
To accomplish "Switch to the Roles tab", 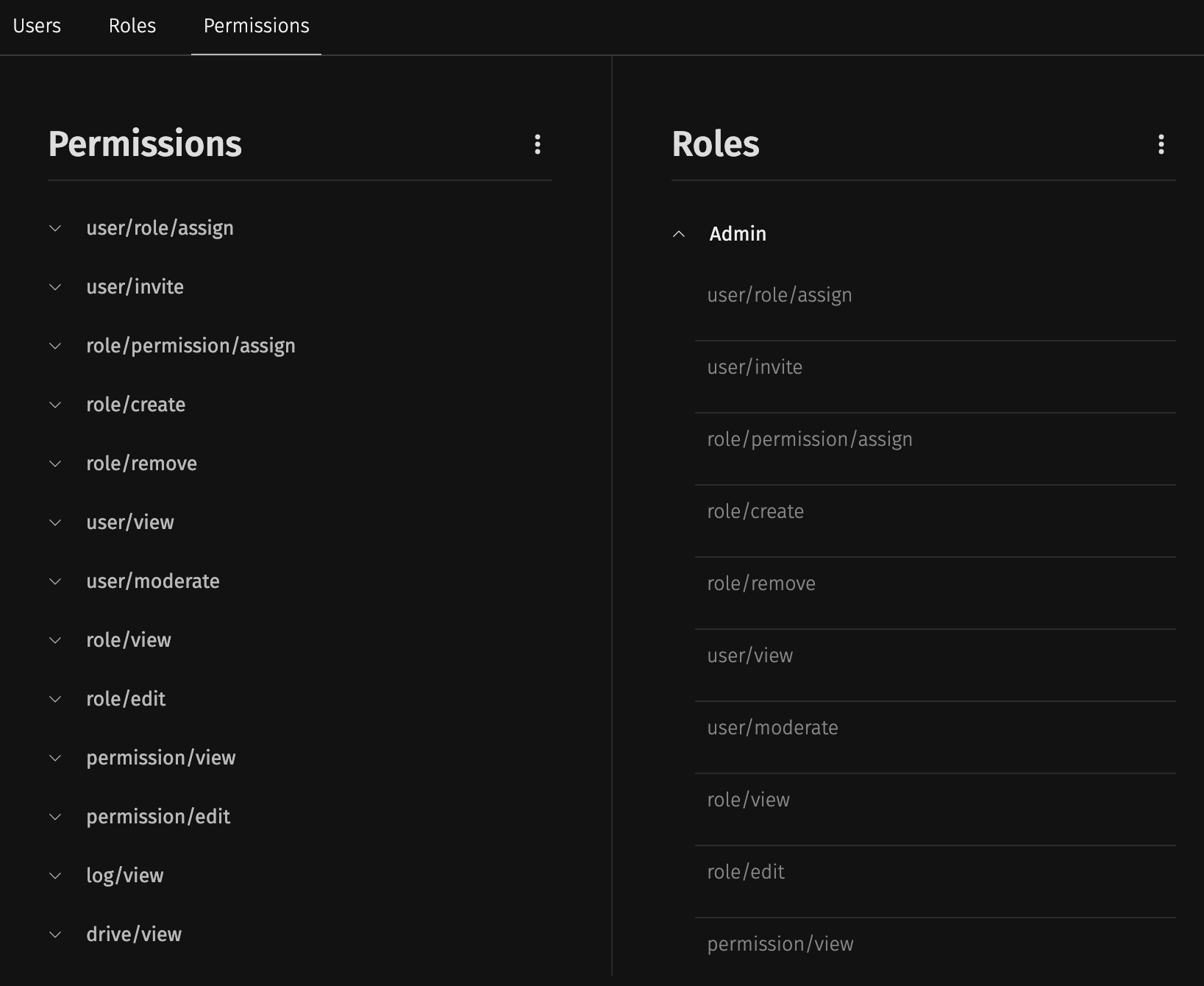I will (x=132, y=26).
